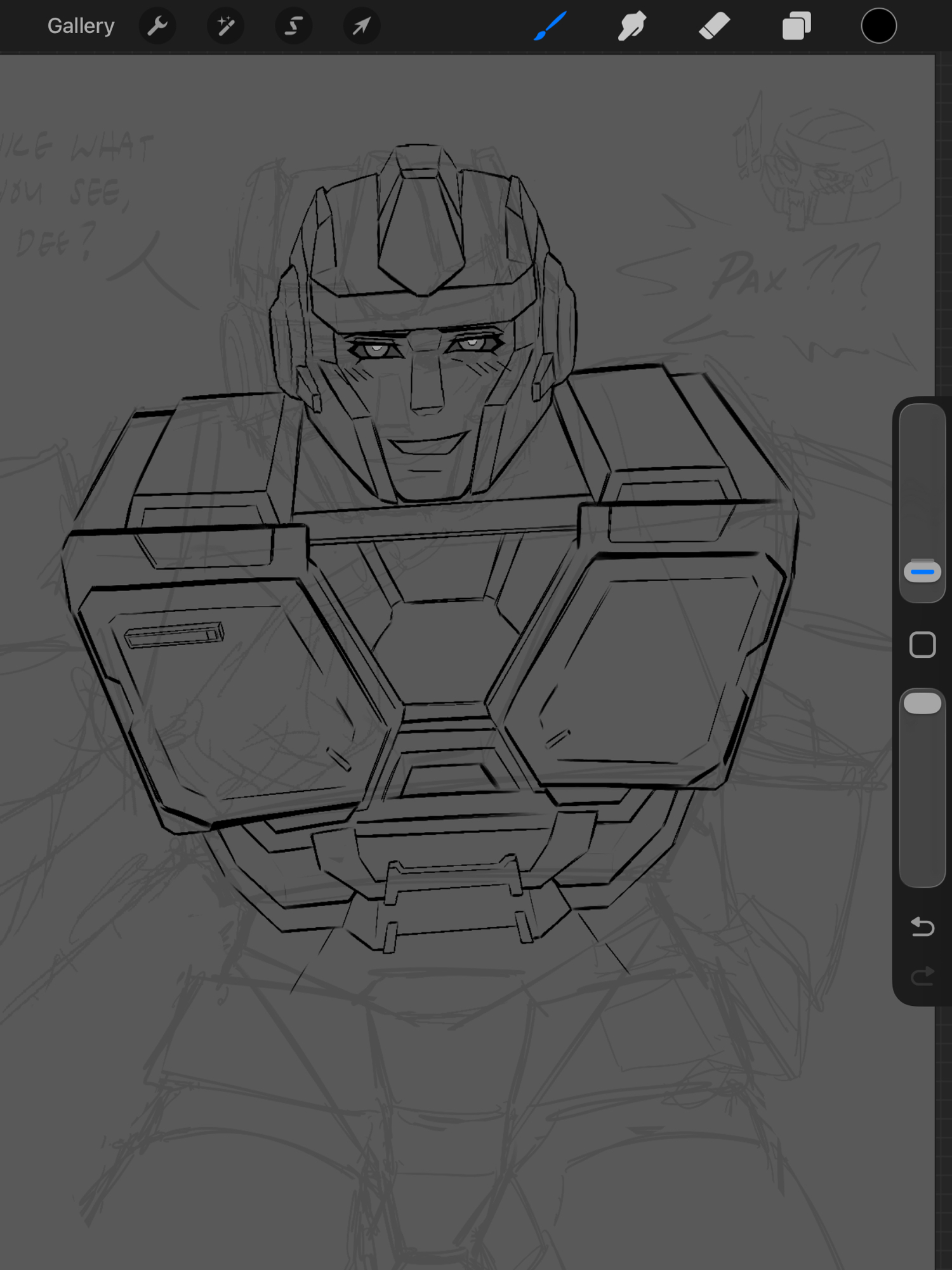Activate the Transform arrow tool
952x1270 pixels.
pos(361,26)
